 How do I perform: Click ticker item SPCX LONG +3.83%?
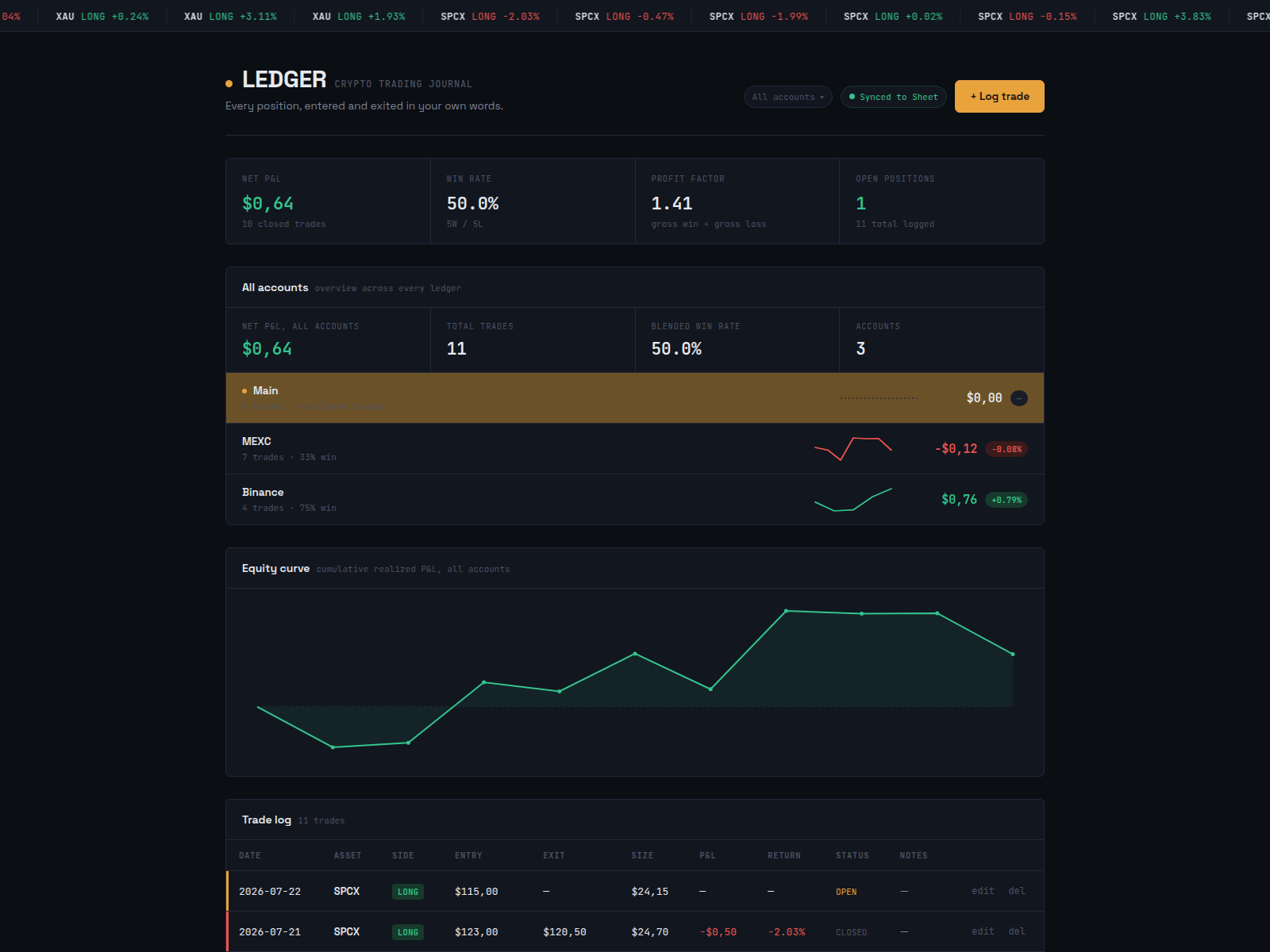1162,16
